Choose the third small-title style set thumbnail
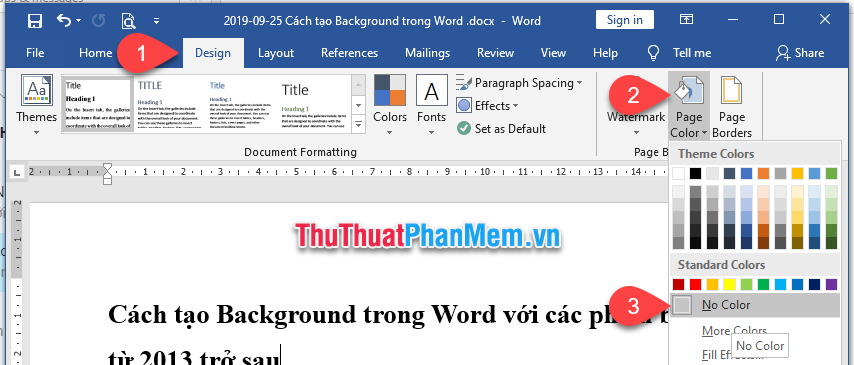854x365 pixels. [242, 105]
